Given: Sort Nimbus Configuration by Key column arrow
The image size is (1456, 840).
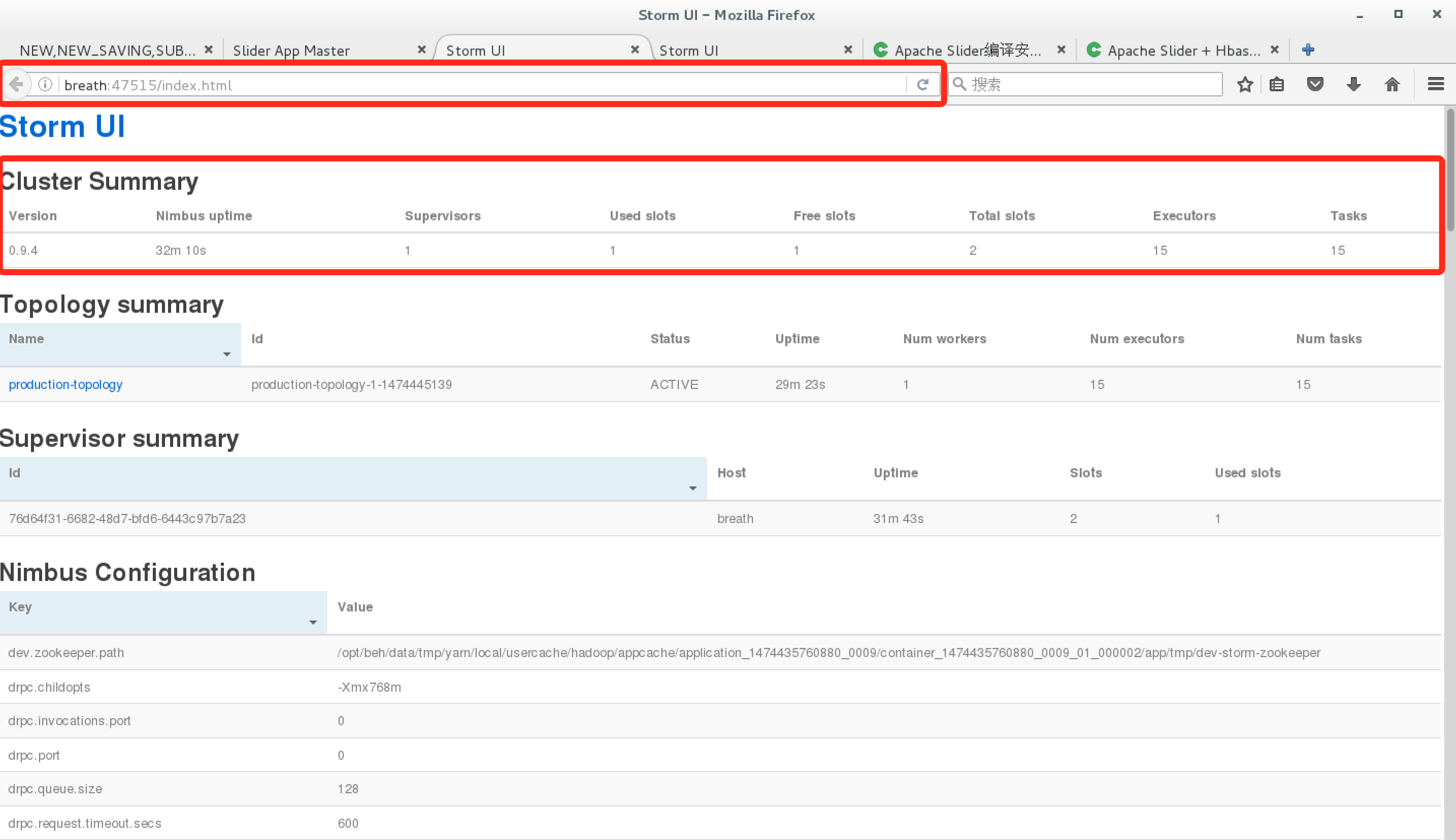Looking at the screenshot, I should pos(313,623).
